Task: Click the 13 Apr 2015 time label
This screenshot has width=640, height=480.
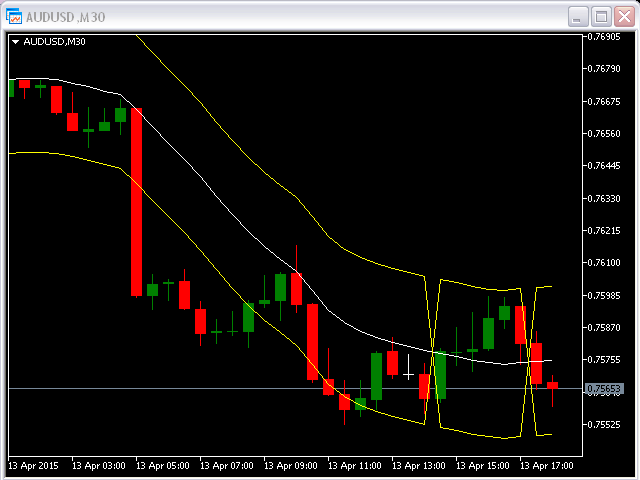Action: [33, 466]
